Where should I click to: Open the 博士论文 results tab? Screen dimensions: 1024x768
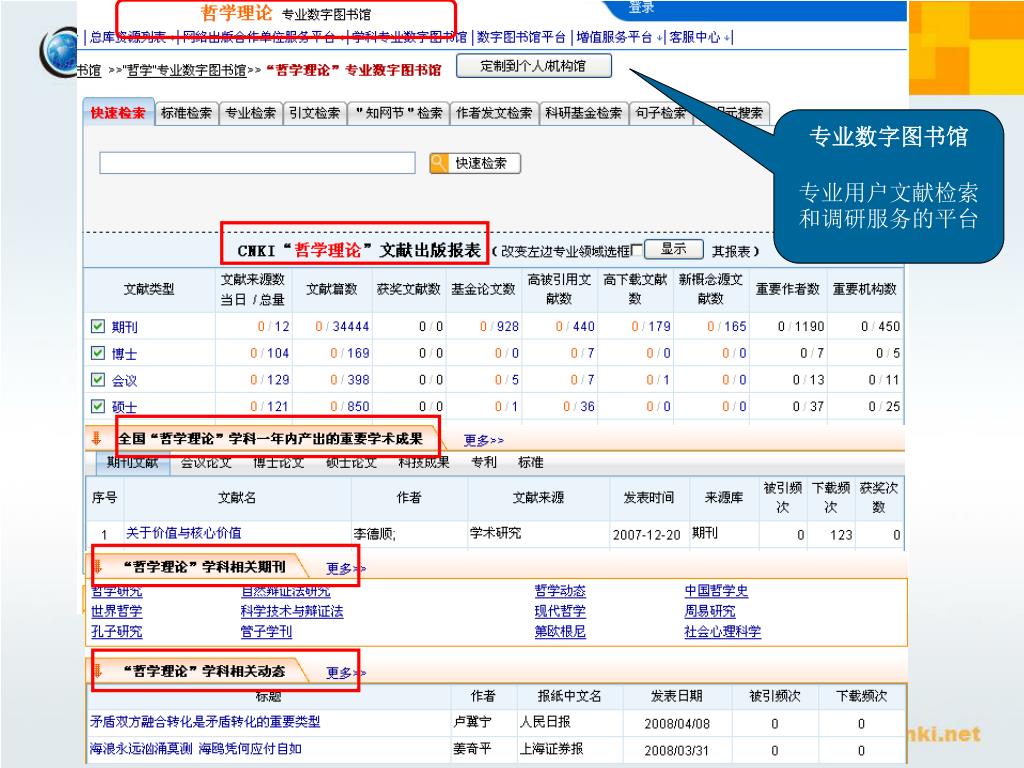pyautogui.click(x=279, y=462)
